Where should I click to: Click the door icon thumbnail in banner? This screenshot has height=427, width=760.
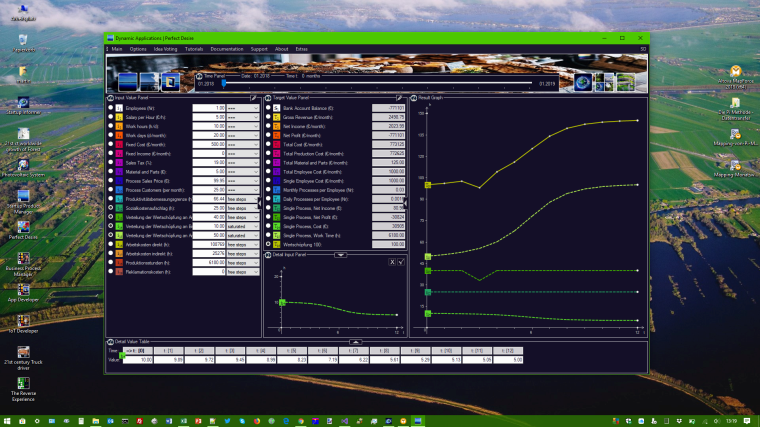[x=170, y=82]
